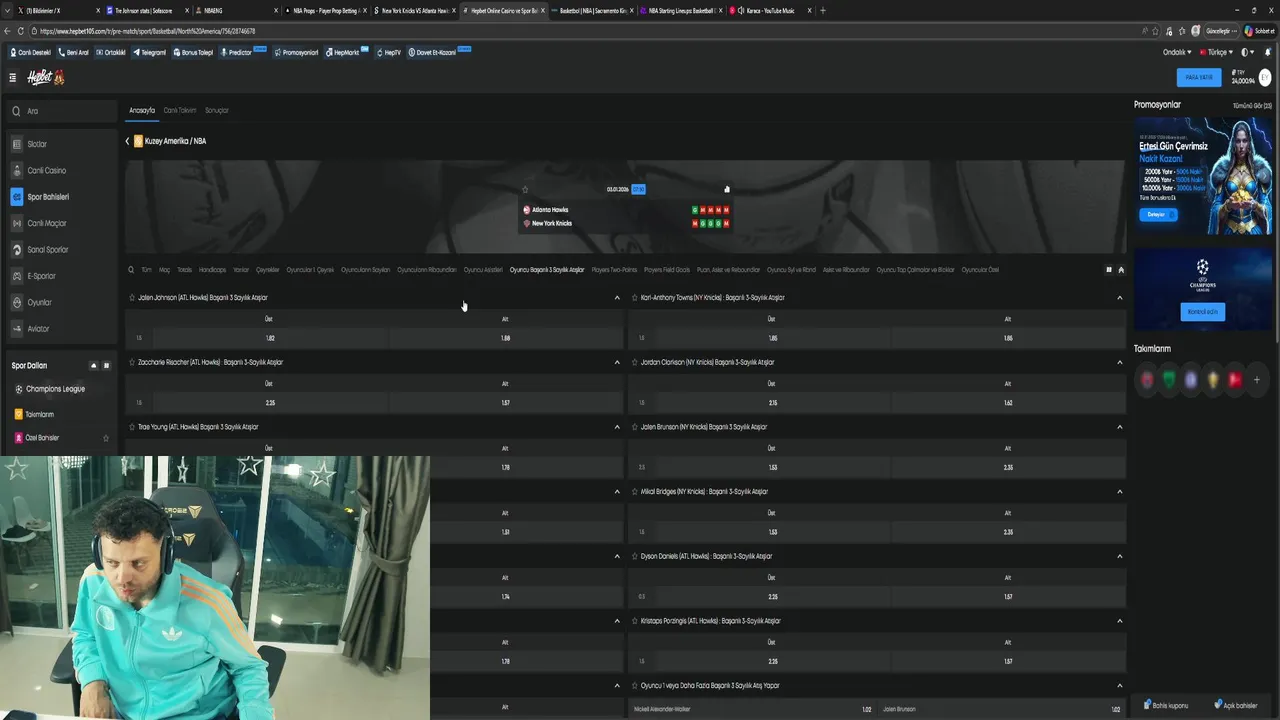This screenshot has height=720, width=1280.
Task: Go back with arrow beside Kuzey Amerika / NBA
Action: pos(128,141)
